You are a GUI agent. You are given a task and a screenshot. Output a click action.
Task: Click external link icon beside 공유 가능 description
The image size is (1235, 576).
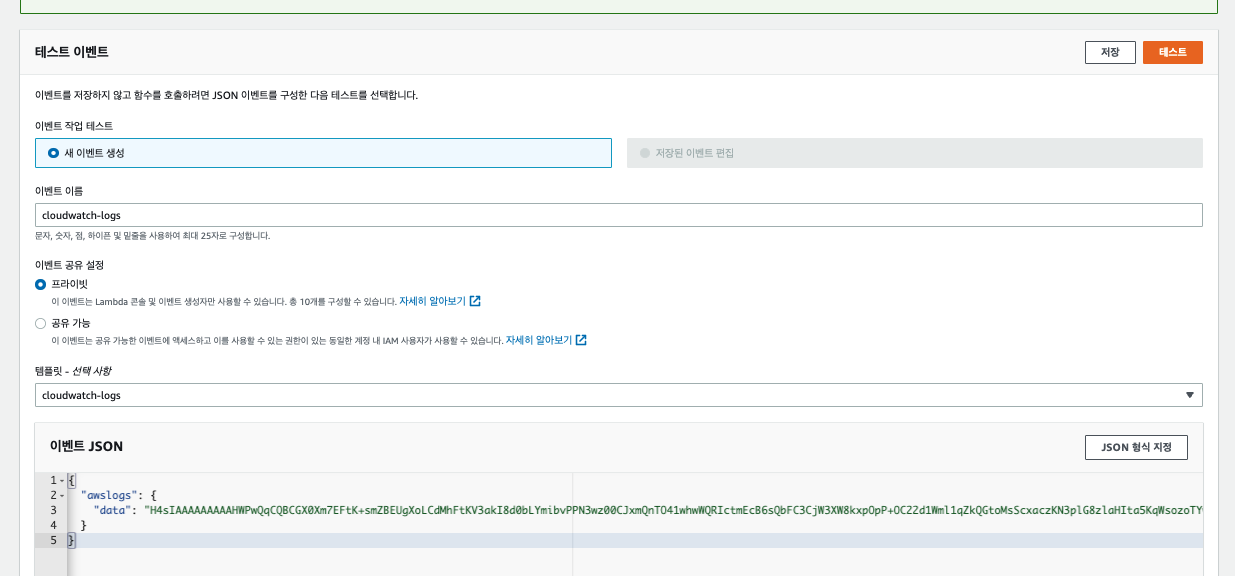581,340
